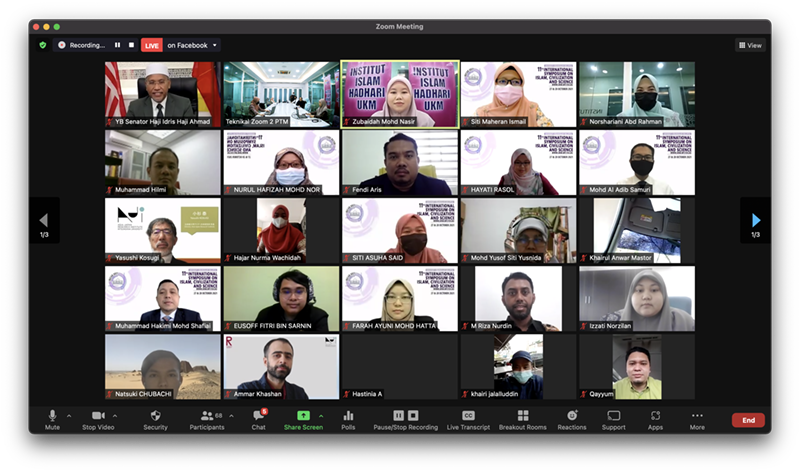The width and height of the screenshot is (800, 472).
Task: Open the Reactions menu
Action: pos(572,416)
